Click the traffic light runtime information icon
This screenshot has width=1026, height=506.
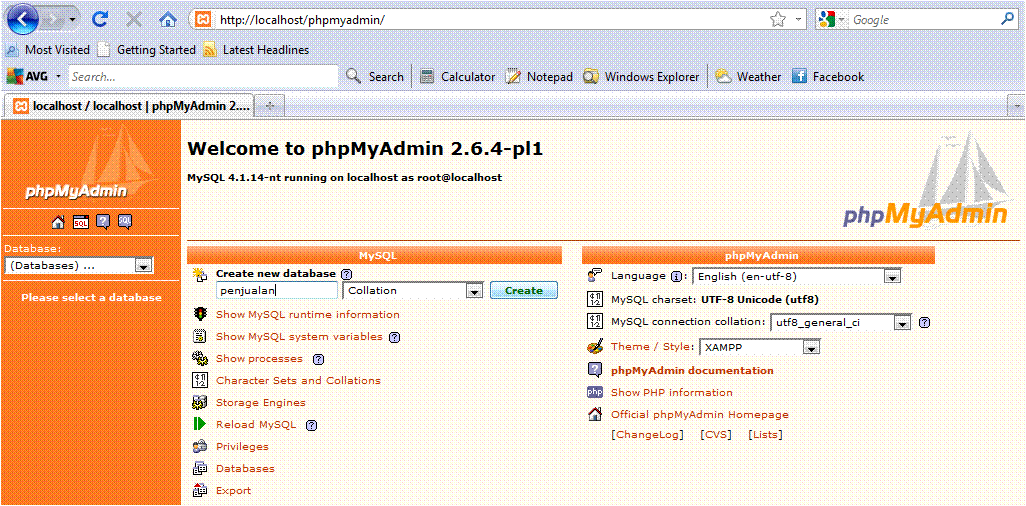[x=200, y=314]
